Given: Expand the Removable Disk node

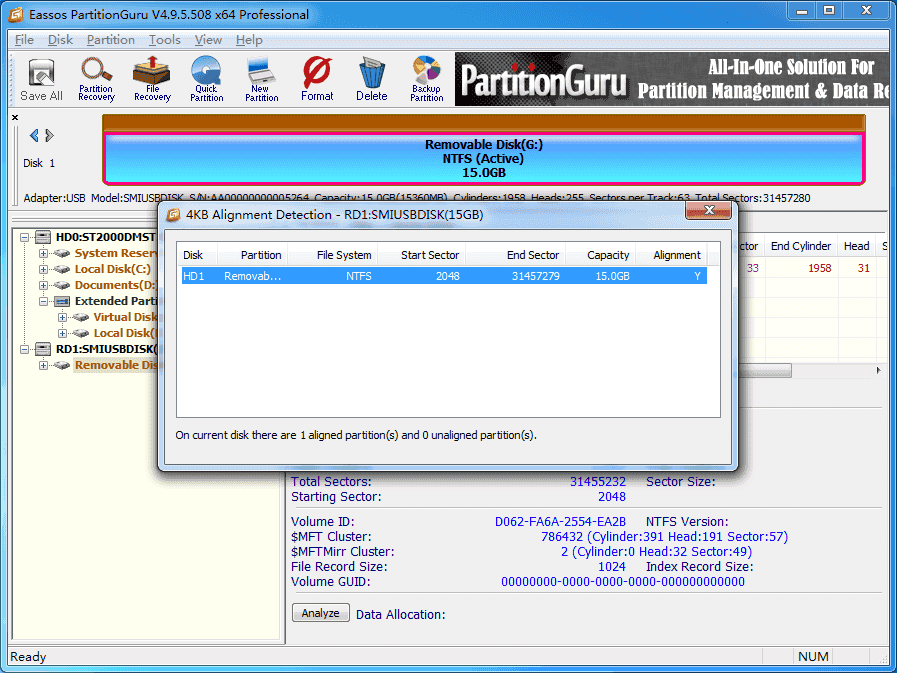Looking at the screenshot, I should [x=43, y=365].
